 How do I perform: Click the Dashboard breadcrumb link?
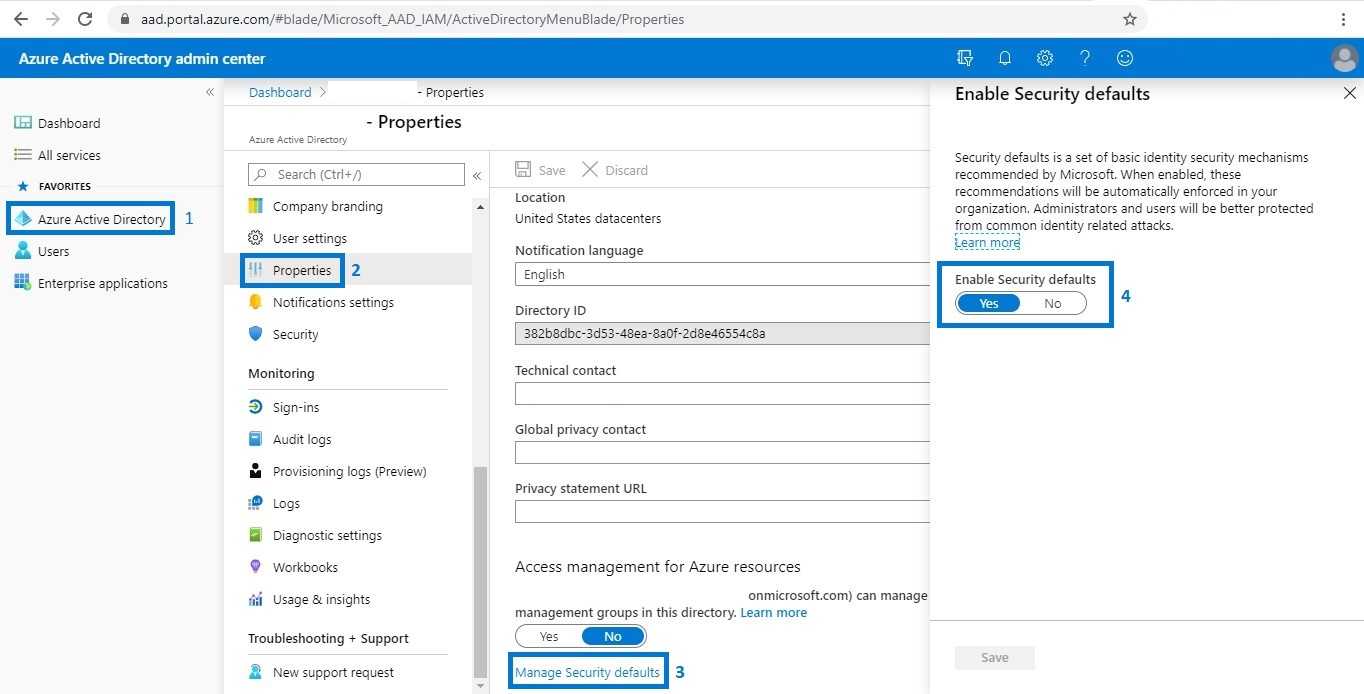[280, 92]
